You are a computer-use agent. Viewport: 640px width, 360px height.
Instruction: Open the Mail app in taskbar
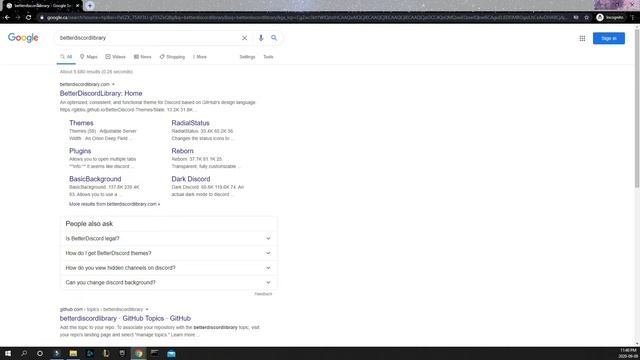(x=171, y=353)
